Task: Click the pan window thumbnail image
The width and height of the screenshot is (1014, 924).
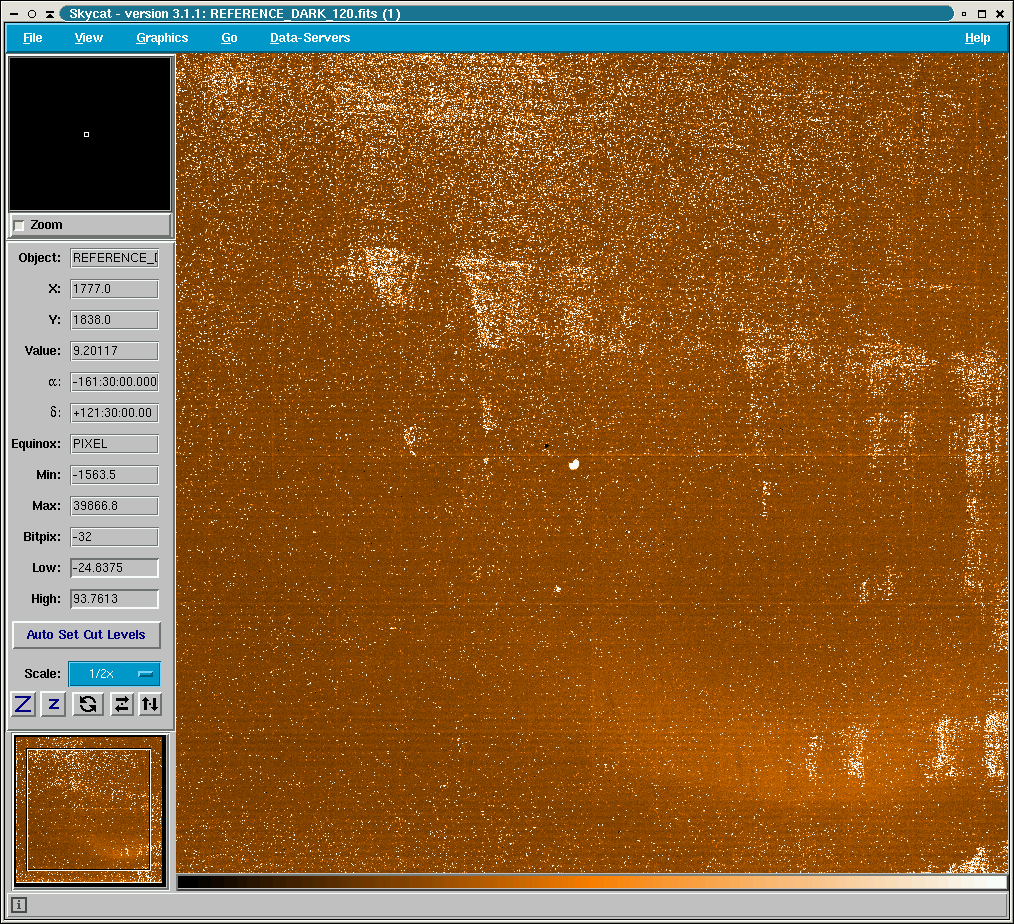Action: click(x=89, y=810)
